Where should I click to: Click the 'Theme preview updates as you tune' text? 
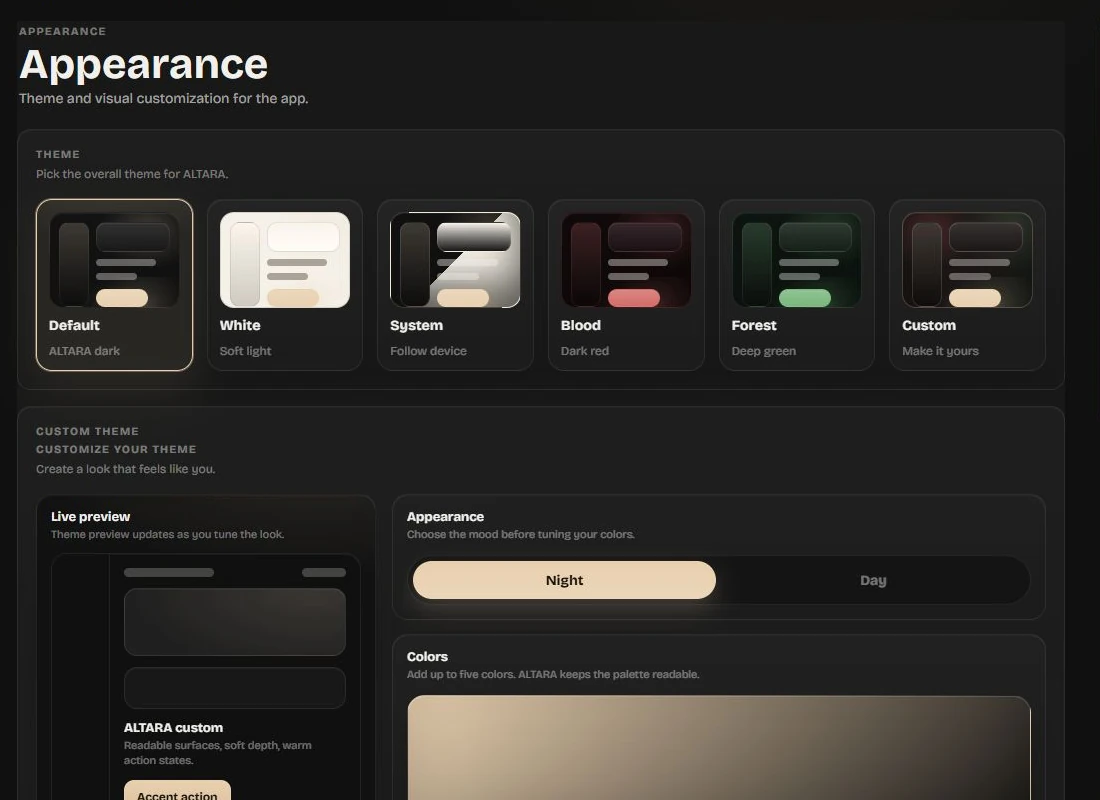[x=168, y=534]
